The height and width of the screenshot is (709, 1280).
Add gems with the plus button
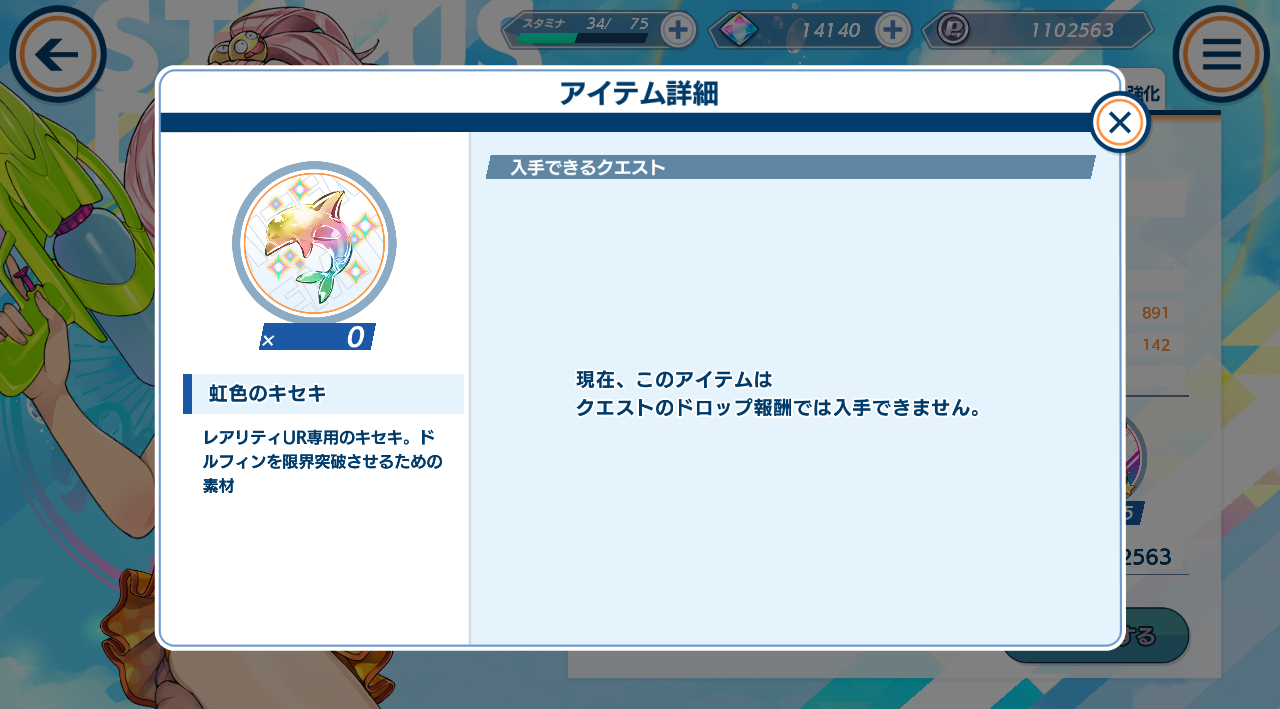pyautogui.click(x=892, y=30)
